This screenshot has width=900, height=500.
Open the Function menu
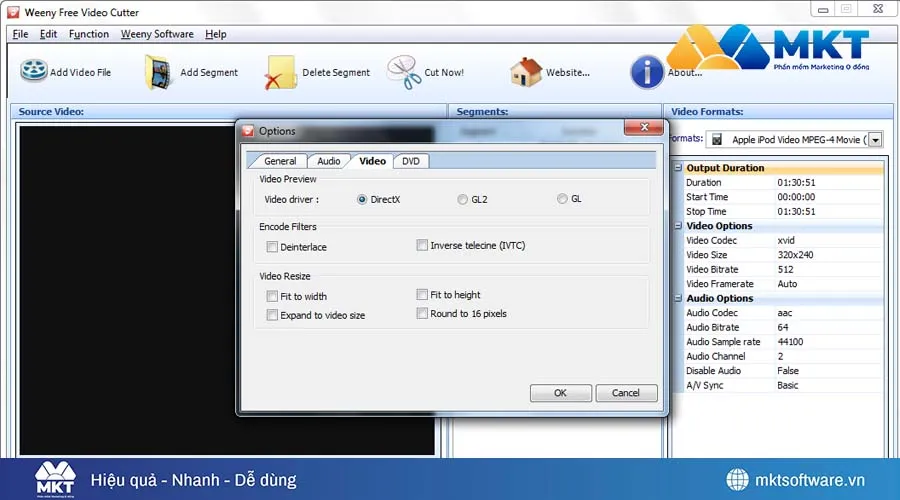[89, 34]
